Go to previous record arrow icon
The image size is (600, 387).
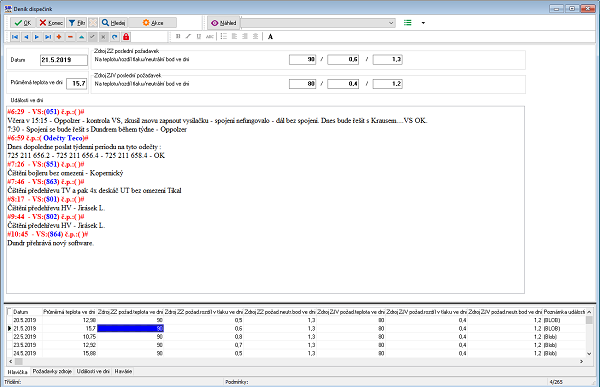pos(26,37)
